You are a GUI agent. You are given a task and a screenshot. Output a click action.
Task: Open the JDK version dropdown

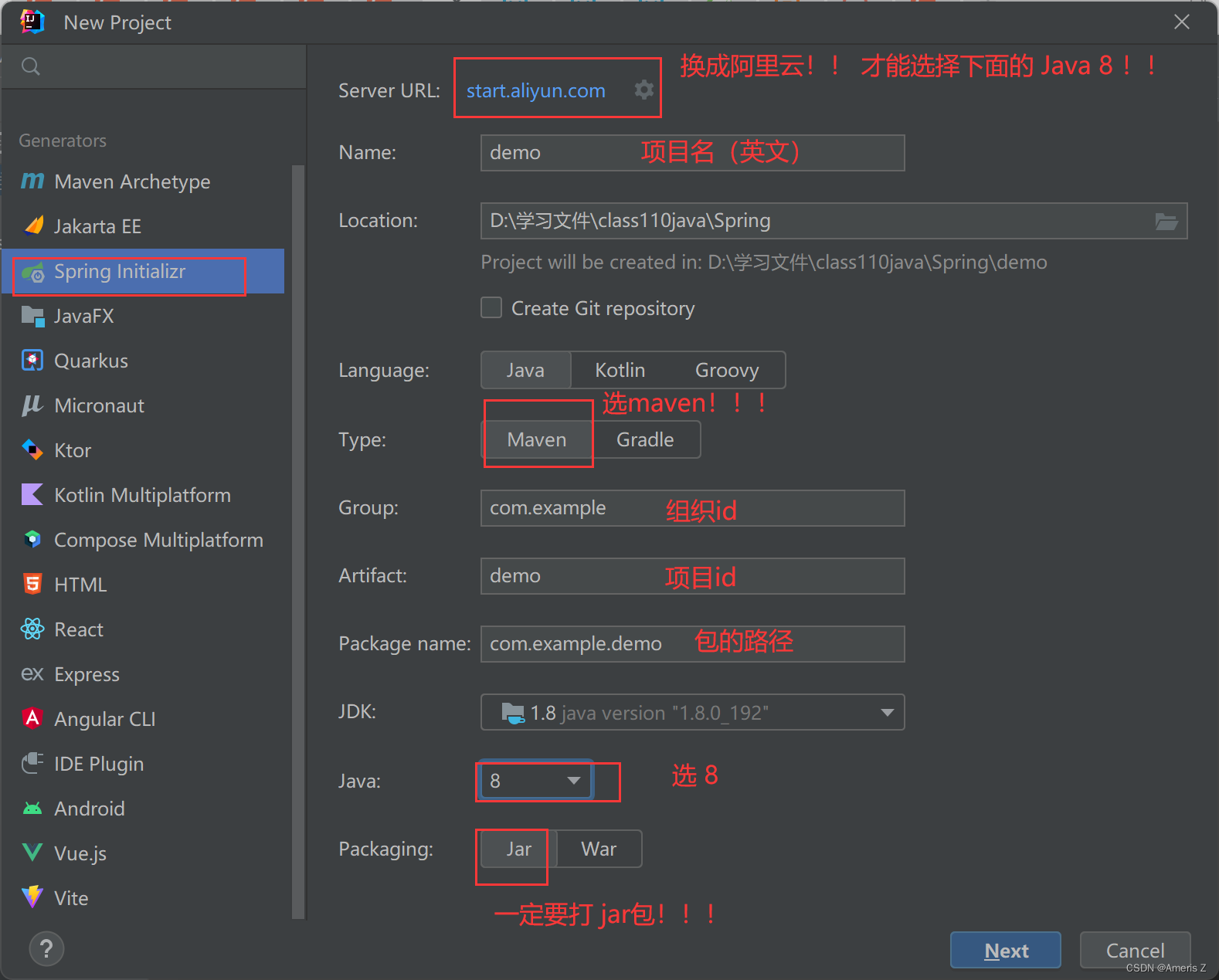tap(692, 712)
